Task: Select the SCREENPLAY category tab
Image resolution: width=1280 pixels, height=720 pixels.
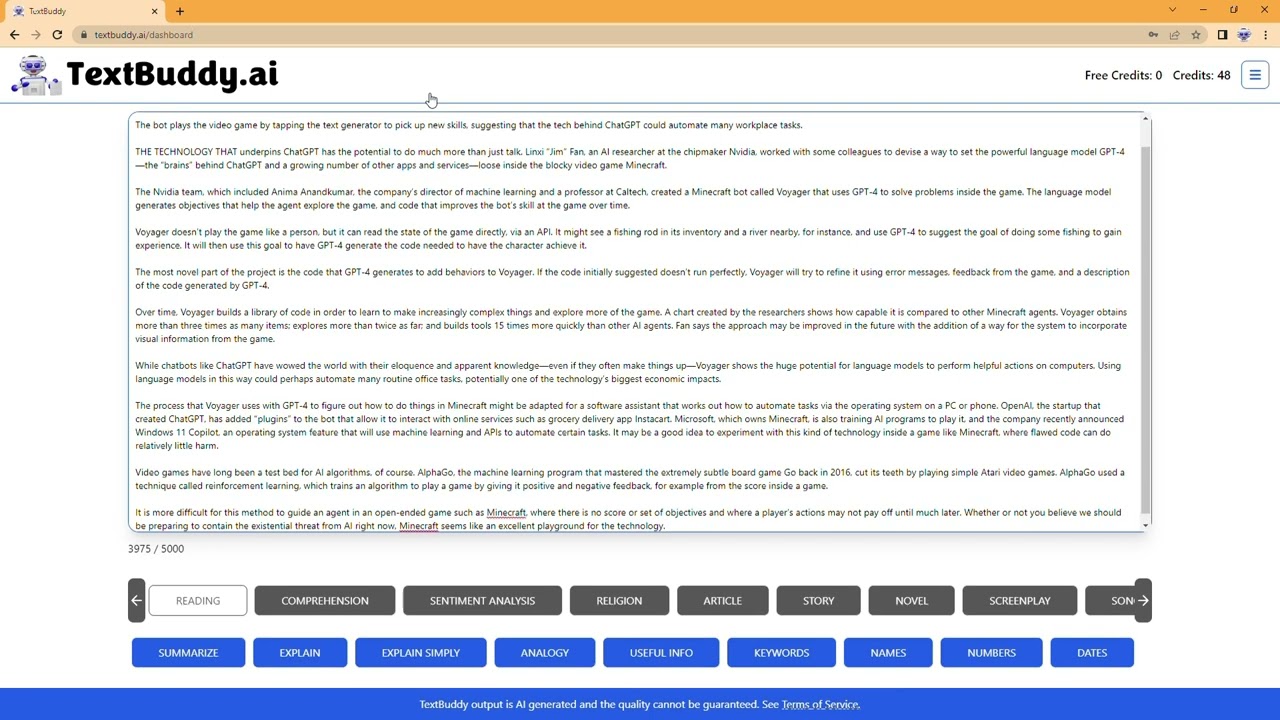Action: tap(1020, 600)
